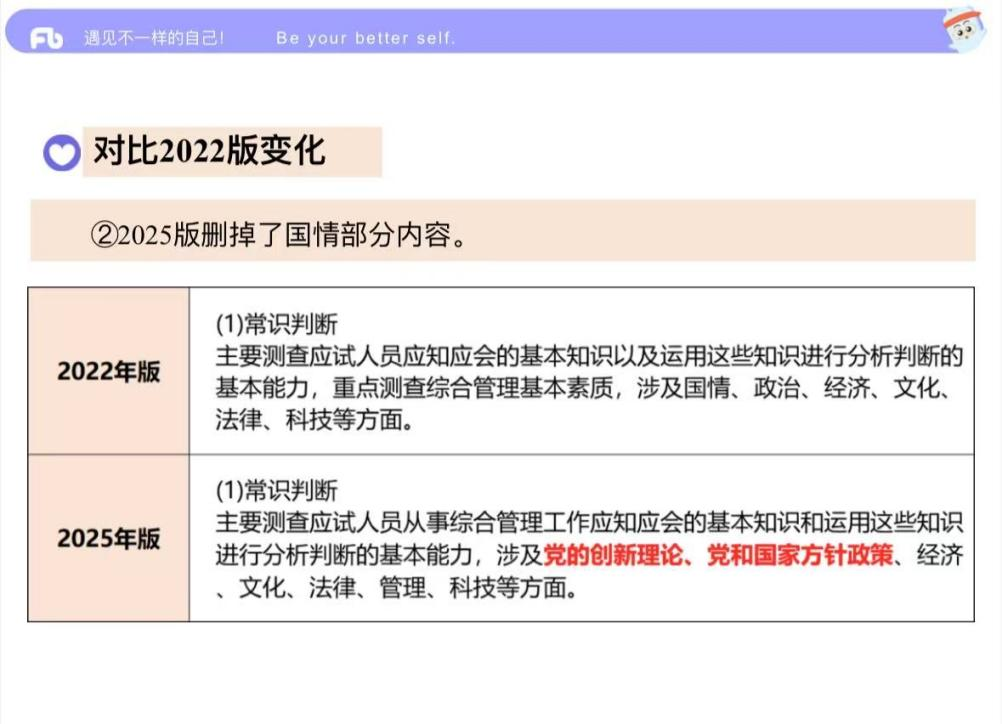Click the circled number ② in the banner
1002x724 pixels.
104,236
